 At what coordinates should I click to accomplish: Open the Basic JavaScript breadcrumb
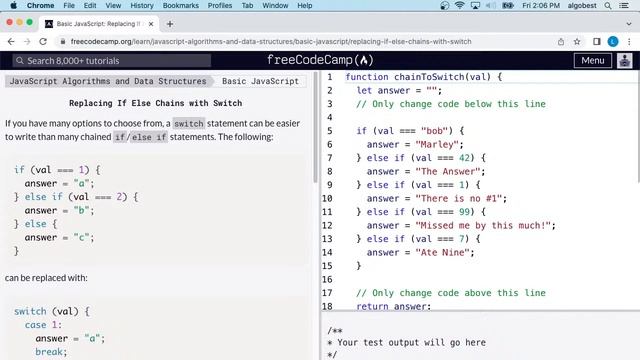point(260,81)
